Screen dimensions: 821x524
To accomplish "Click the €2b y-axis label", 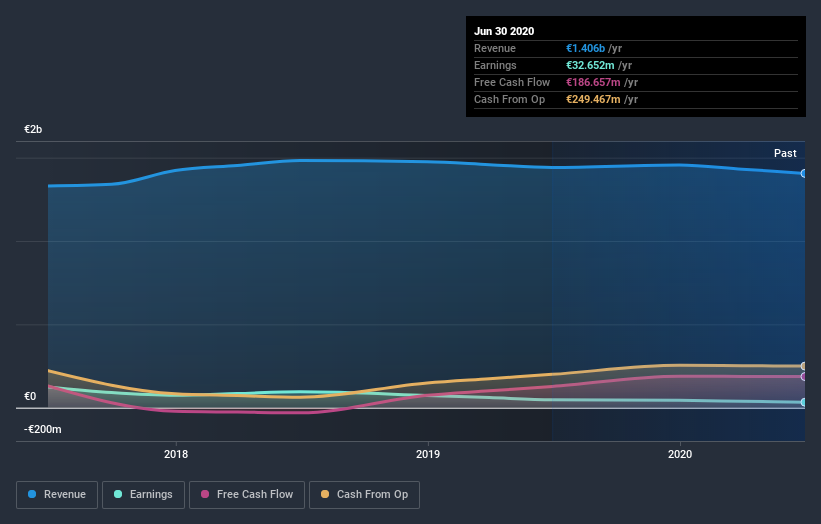I will [33, 129].
